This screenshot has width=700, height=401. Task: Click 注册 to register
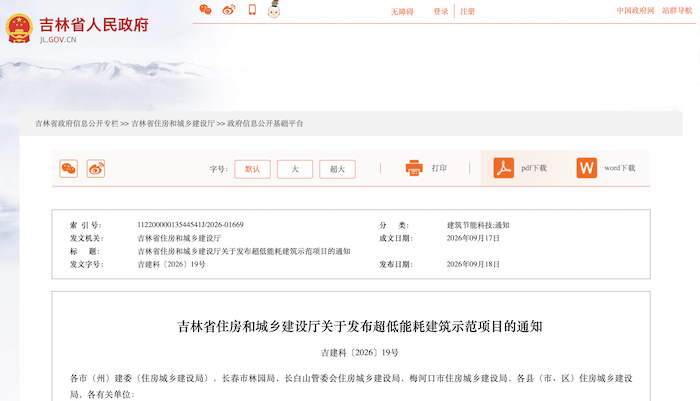[x=467, y=12]
